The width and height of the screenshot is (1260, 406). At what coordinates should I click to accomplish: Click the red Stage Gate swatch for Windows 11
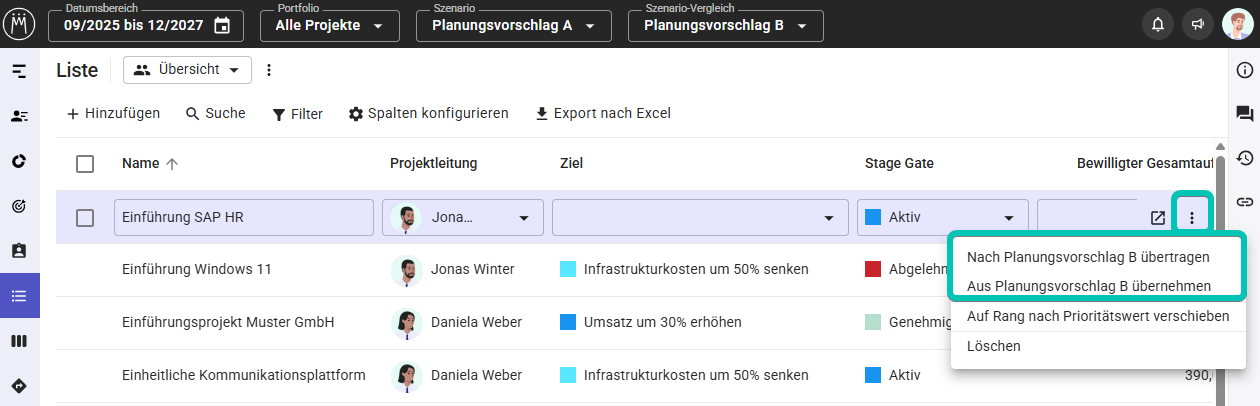coord(872,269)
